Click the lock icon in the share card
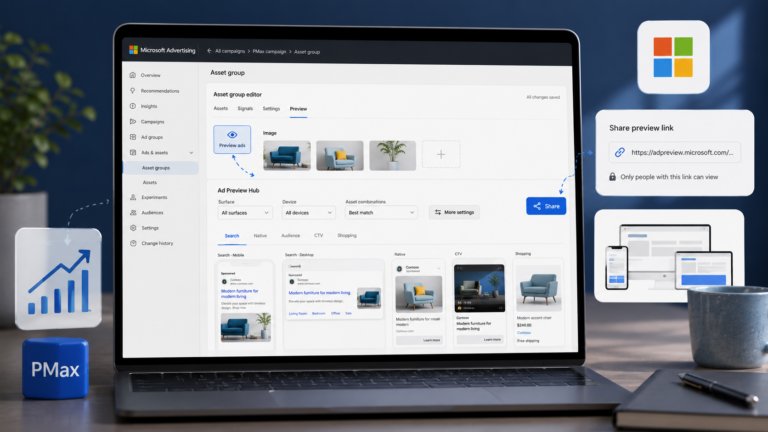The height and width of the screenshot is (432, 768). click(x=612, y=177)
